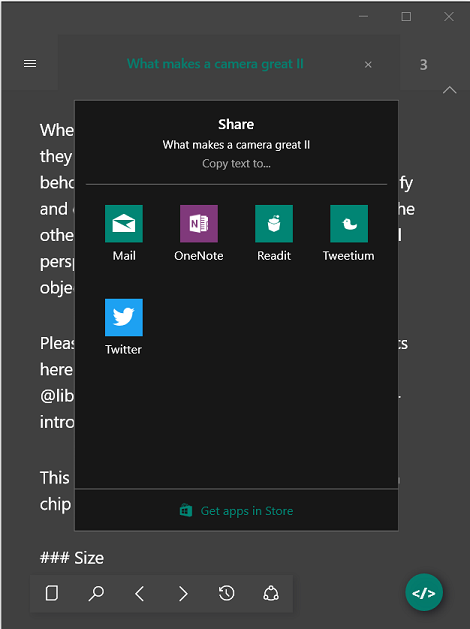Screen dimensions: 470x629
Task: Open the tab counter showing 3
Action: point(423,65)
